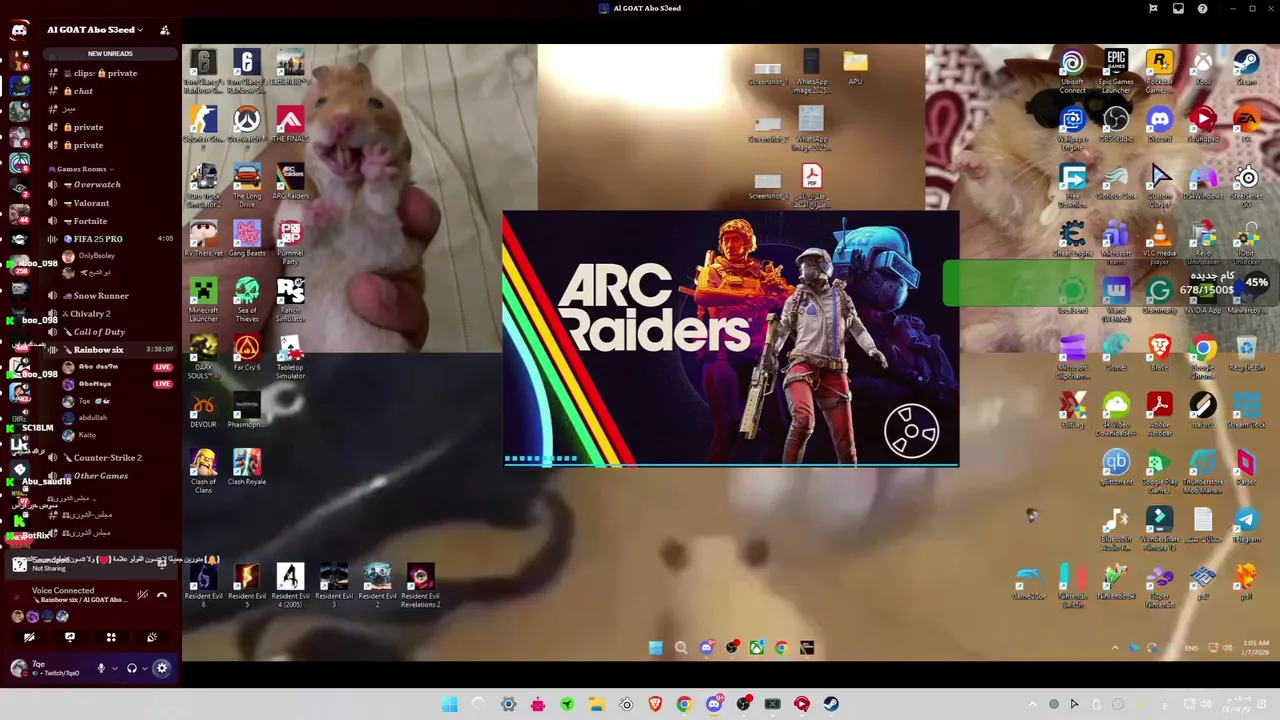Open Discord help question mark icon

click(1202, 8)
